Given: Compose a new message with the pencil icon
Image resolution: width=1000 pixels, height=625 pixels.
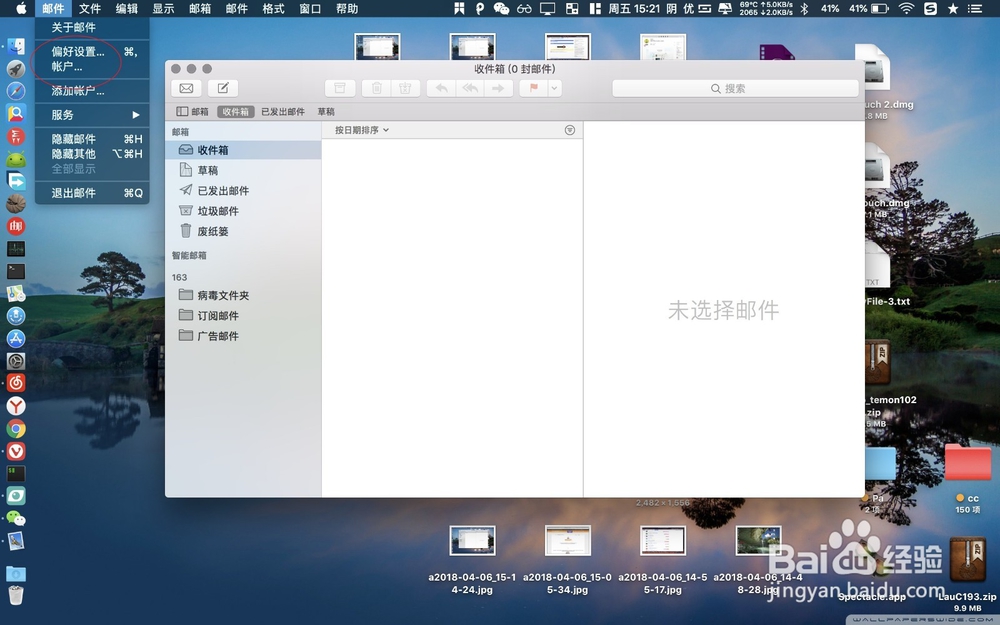Looking at the screenshot, I should [x=223, y=88].
